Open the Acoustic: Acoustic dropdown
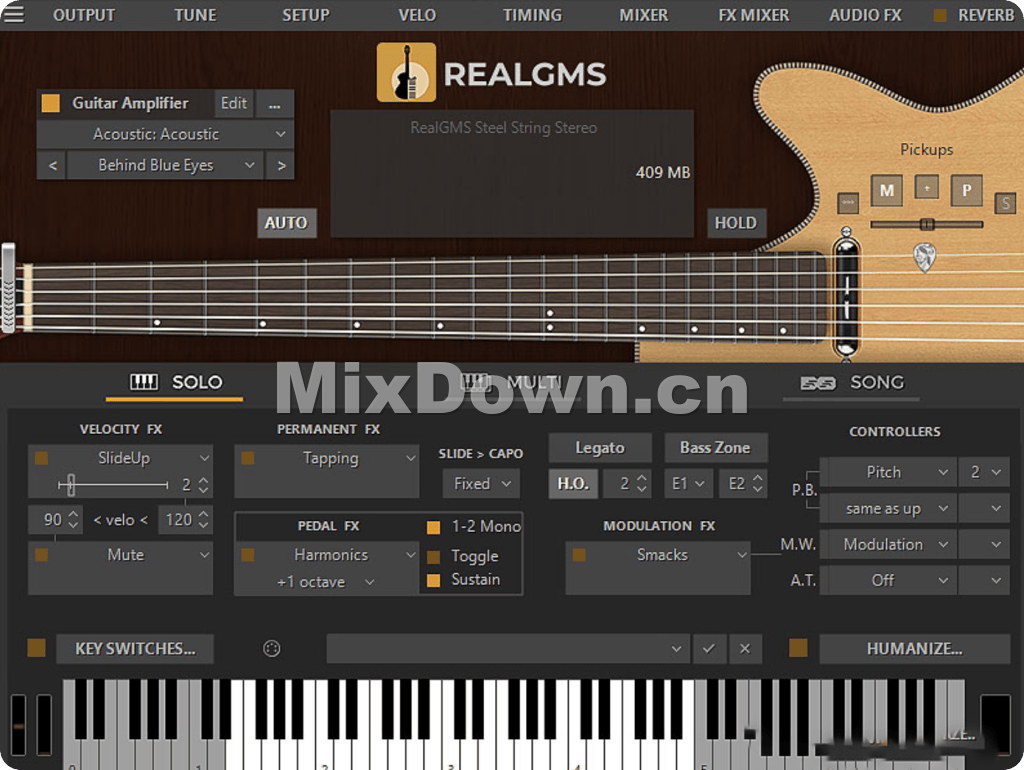The image size is (1024, 770). tap(165, 134)
